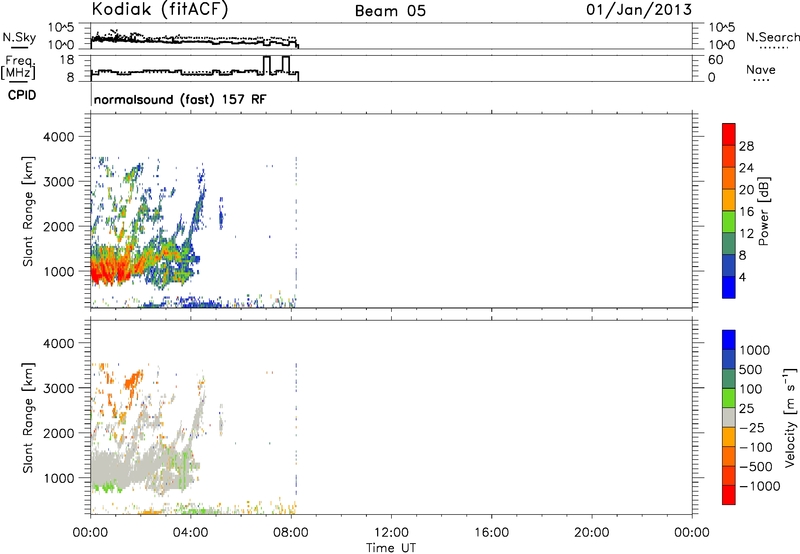The width and height of the screenshot is (800, 554).
Task: Select the "Beam 05" heading
Action: [x=390, y=11]
